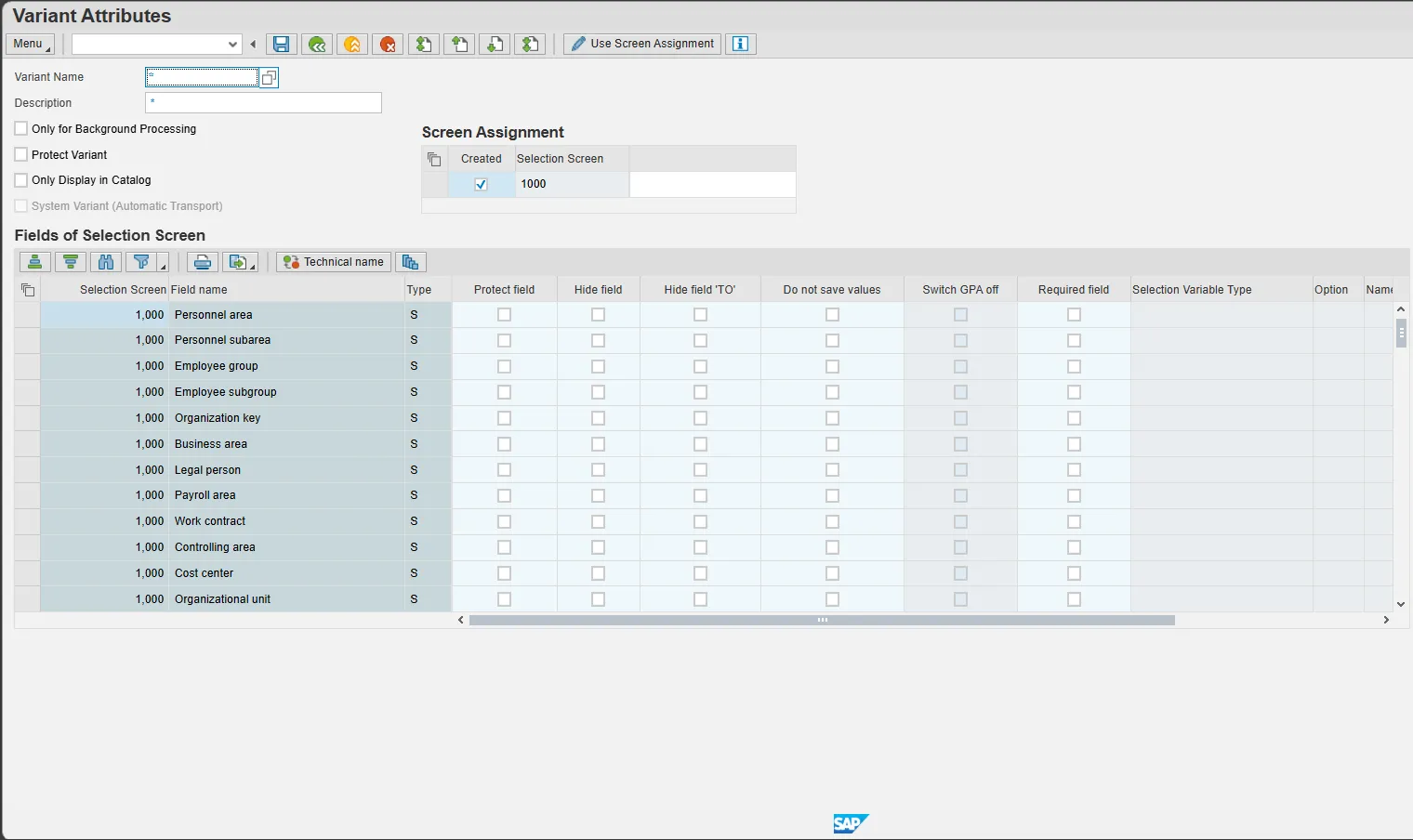The image size is (1413, 840).
Task: Expand the Set Filter dropdown arrow
Action: (163, 265)
